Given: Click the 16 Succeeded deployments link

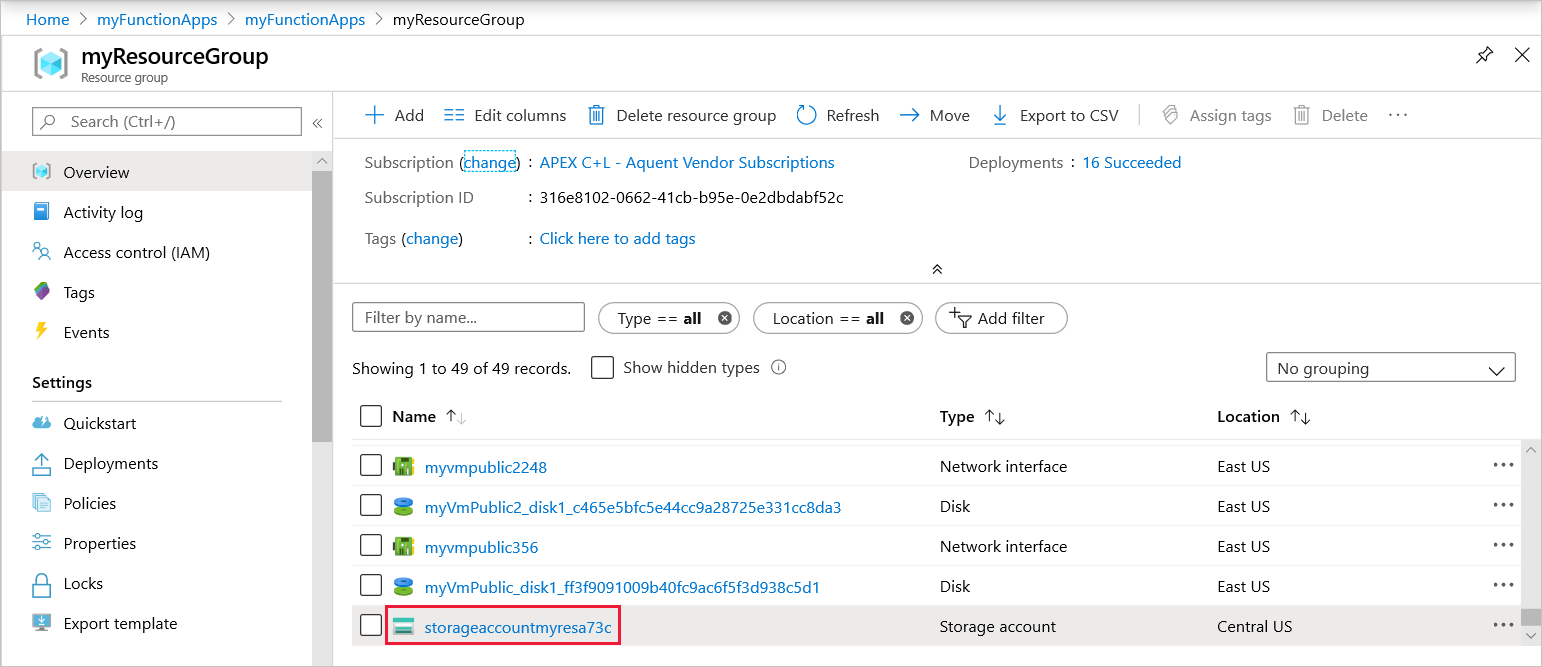Looking at the screenshot, I should [1131, 162].
